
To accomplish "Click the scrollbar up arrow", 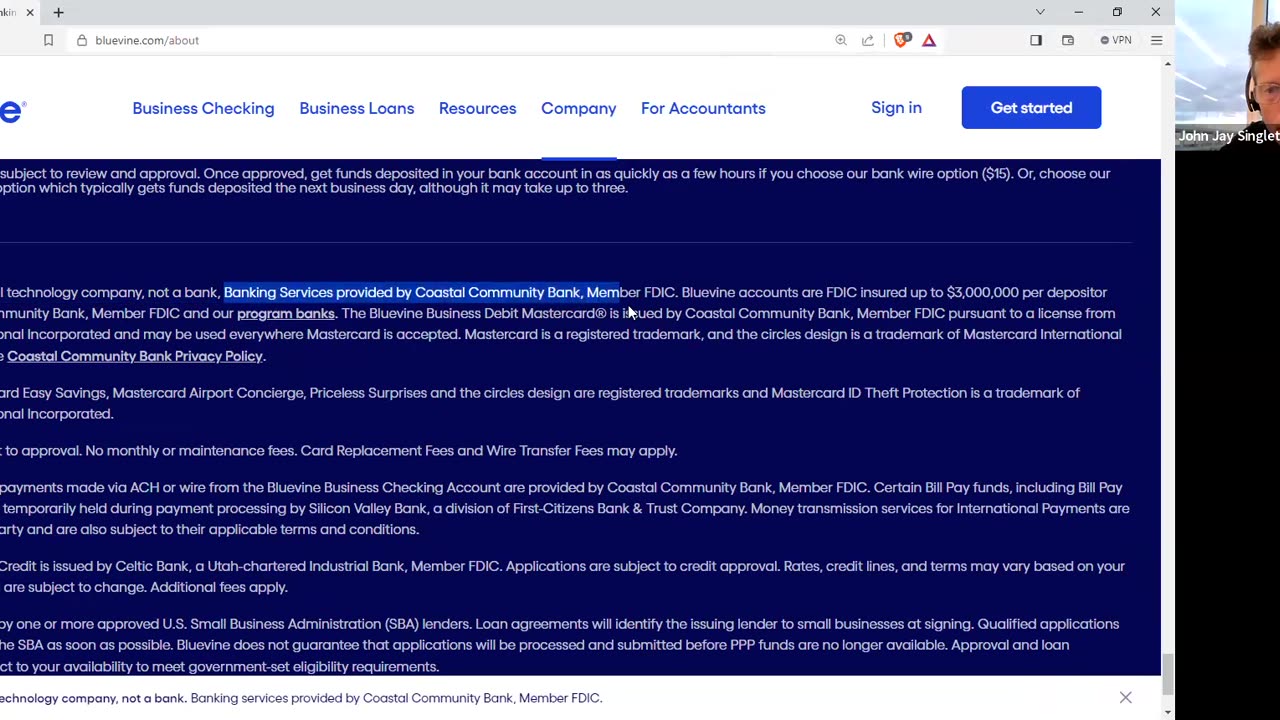I will point(1167,64).
